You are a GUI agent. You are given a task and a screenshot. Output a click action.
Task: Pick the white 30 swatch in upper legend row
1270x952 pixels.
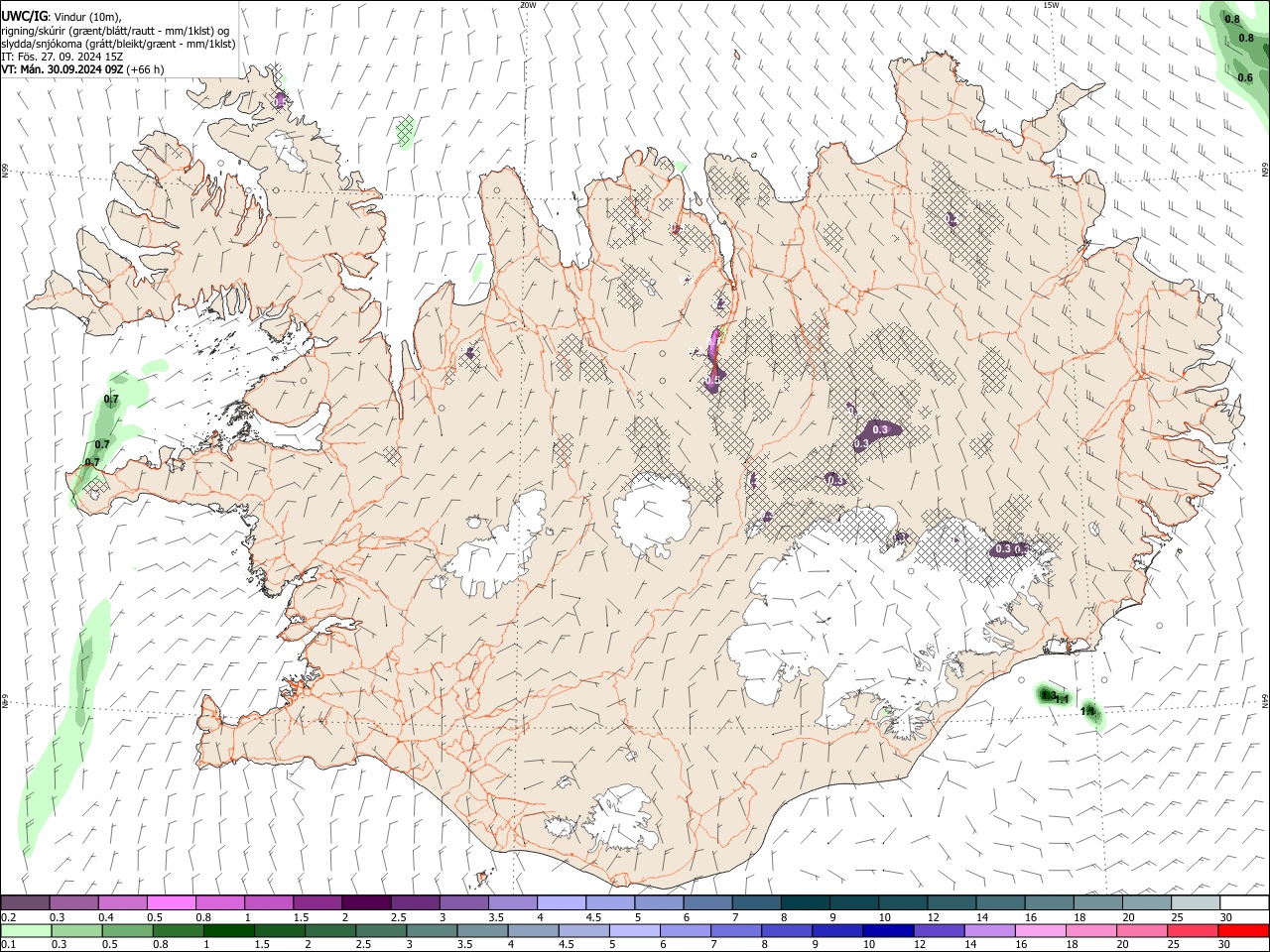pos(1244,902)
